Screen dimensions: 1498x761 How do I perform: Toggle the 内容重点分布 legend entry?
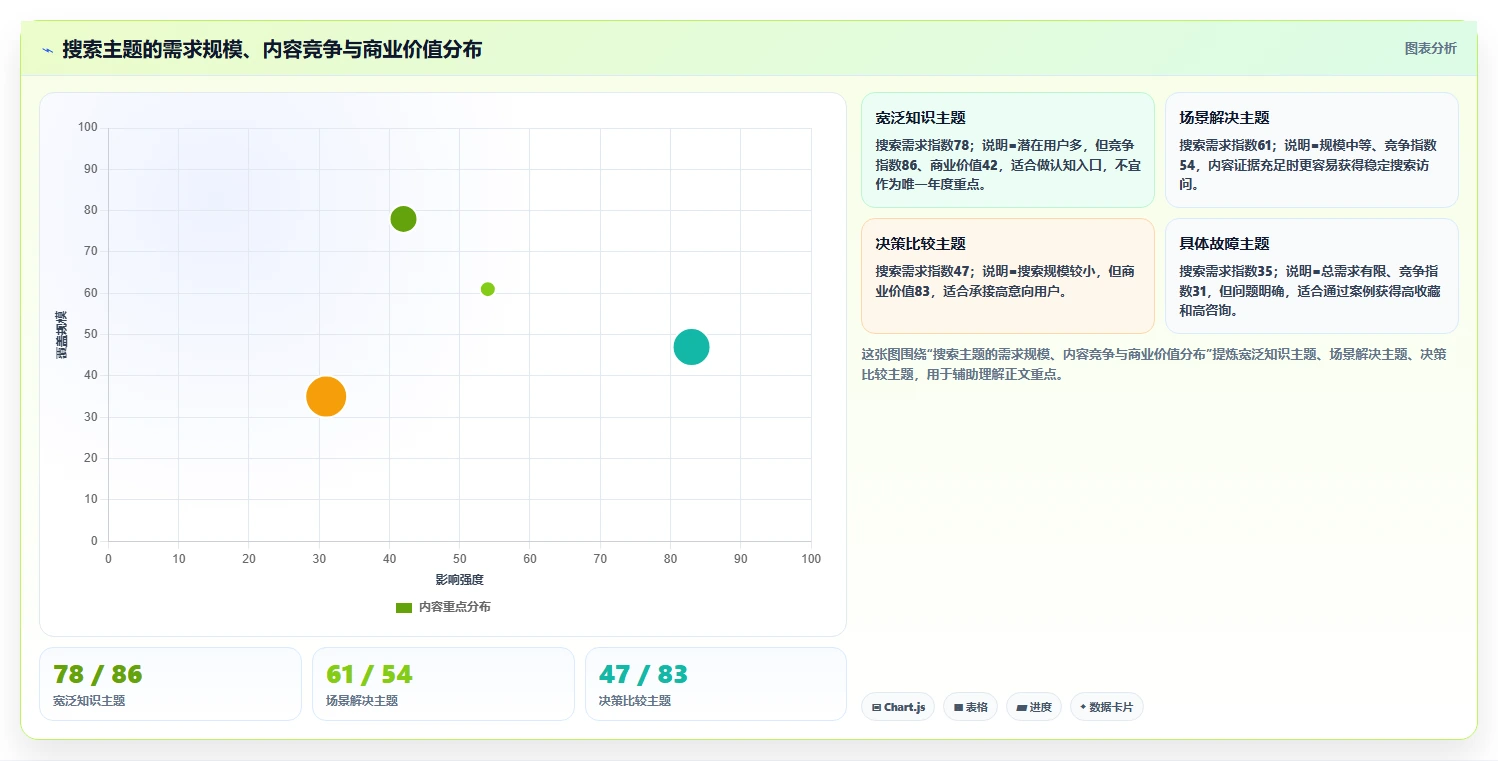tap(443, 607)
